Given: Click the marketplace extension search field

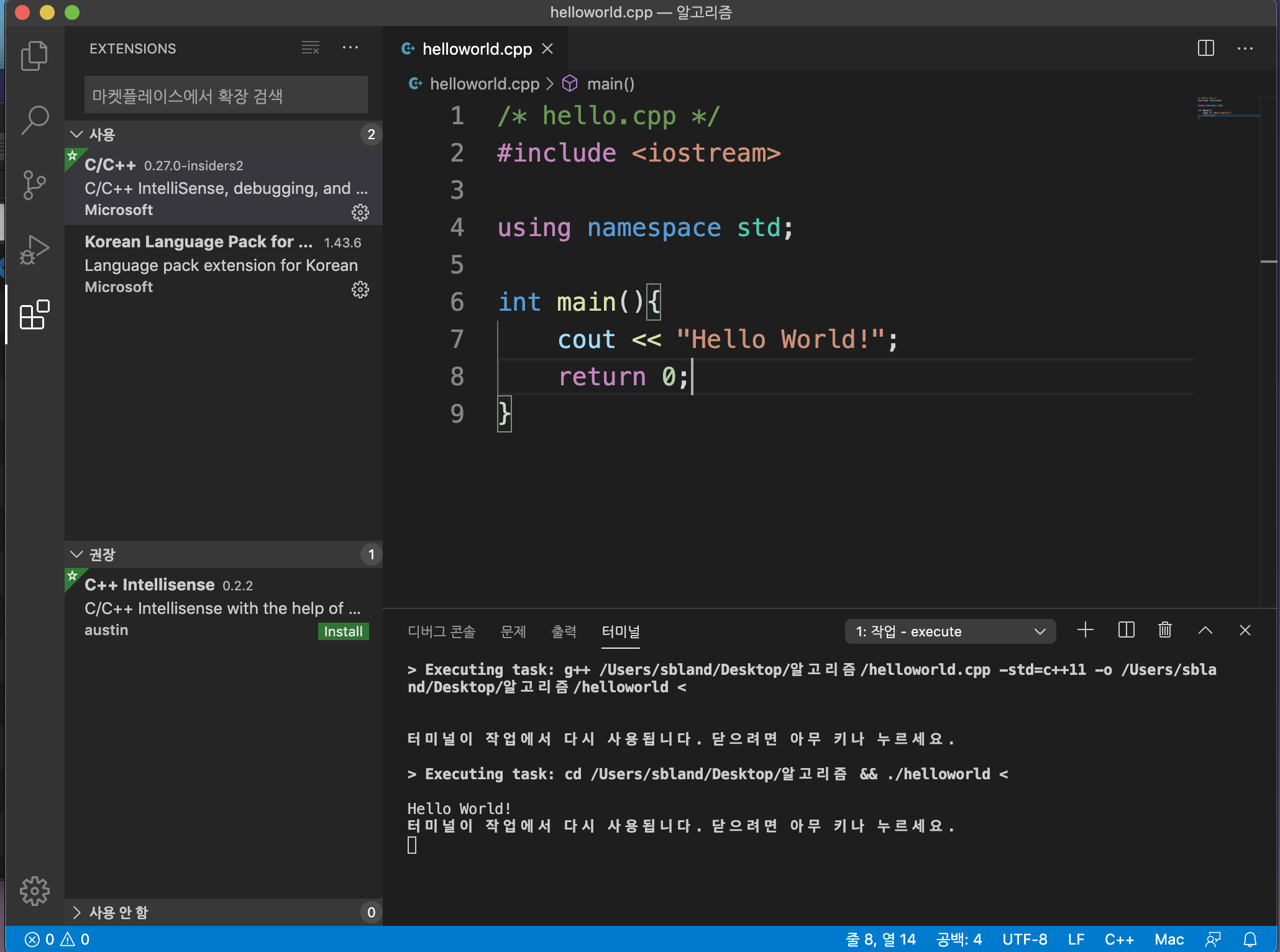Looking at the screenshot, I should point(226,96).
